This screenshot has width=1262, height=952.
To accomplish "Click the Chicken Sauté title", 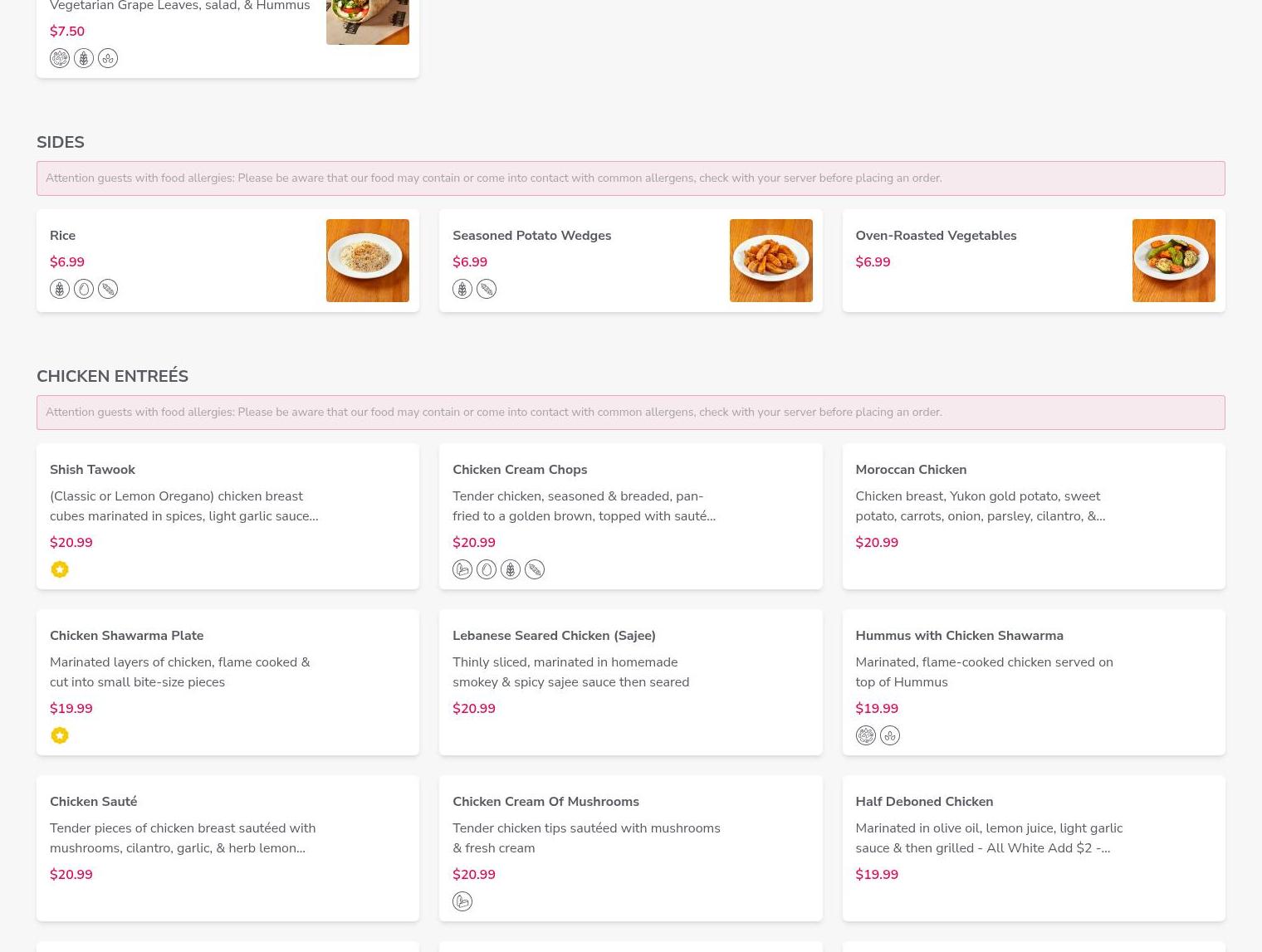I will click(93, 802).
